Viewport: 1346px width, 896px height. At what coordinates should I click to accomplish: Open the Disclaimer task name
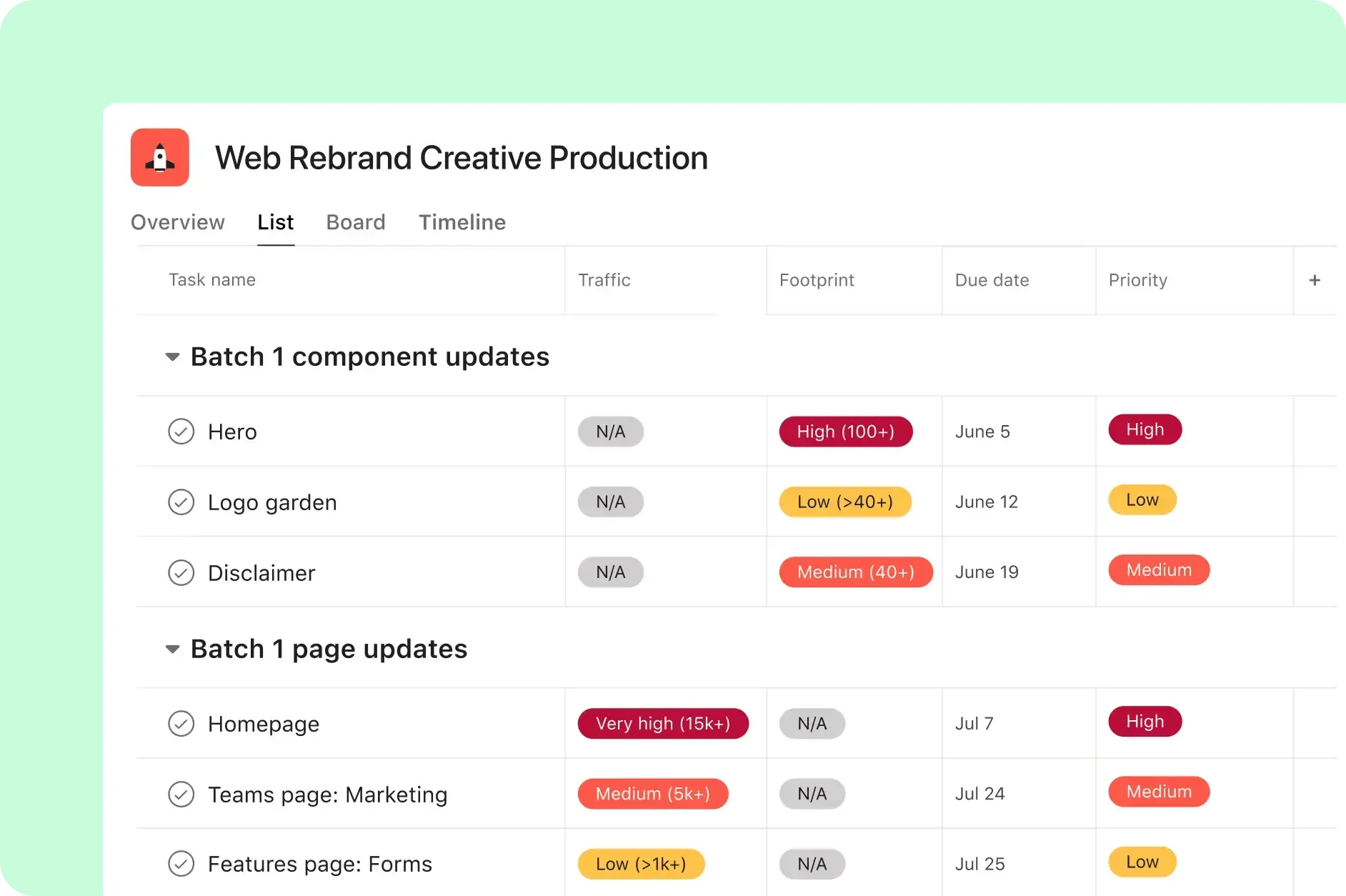coord(261,573)
